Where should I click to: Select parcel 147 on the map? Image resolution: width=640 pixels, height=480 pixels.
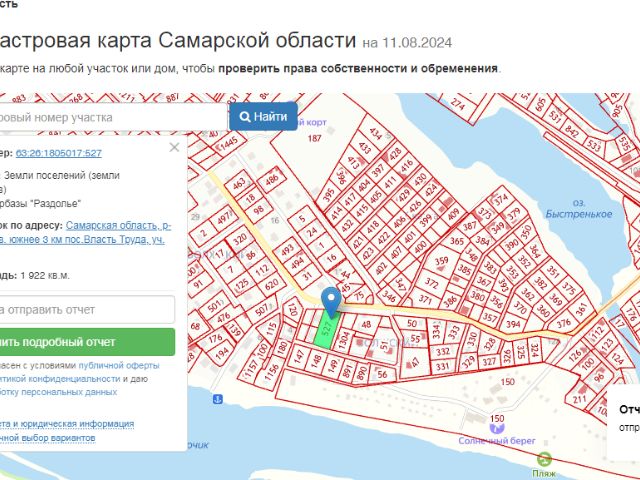299,356
